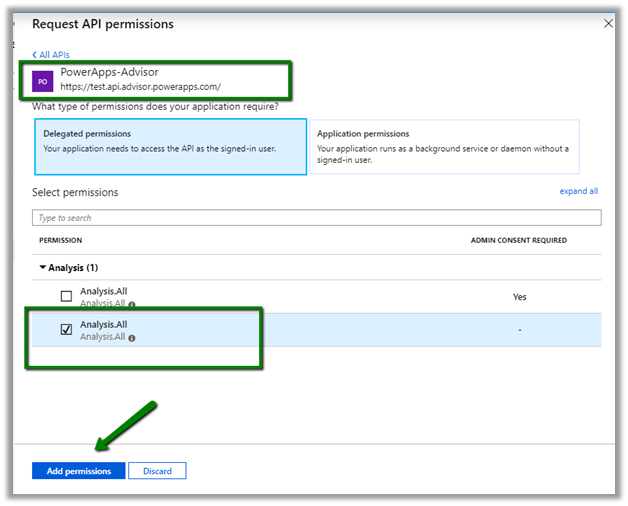Click info icon beside checked Analysis.All
The height and width of the screenshot is (506, 628).
click(x=132, y=338)
